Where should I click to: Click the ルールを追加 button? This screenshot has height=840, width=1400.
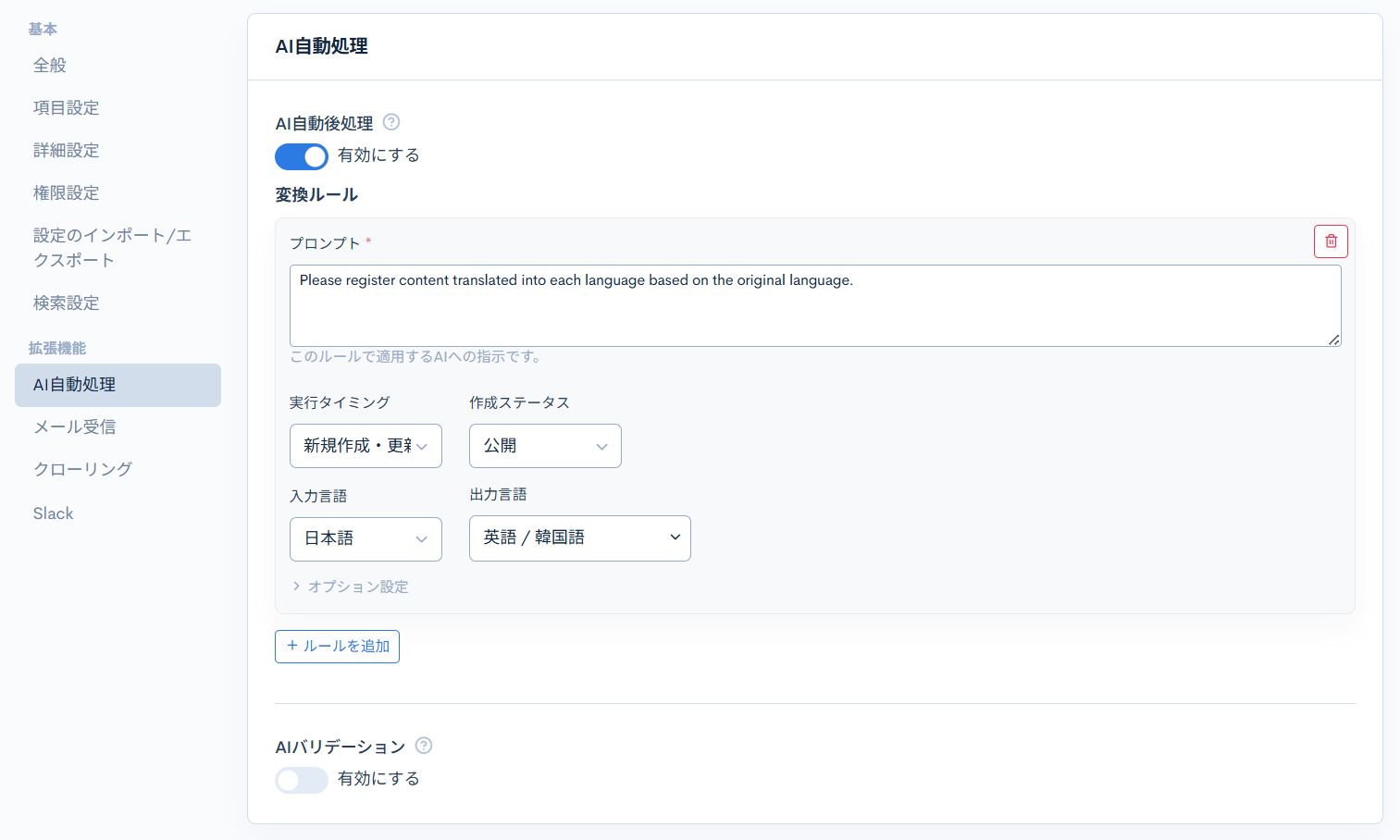pyautogui.click(x=337, y=647)
